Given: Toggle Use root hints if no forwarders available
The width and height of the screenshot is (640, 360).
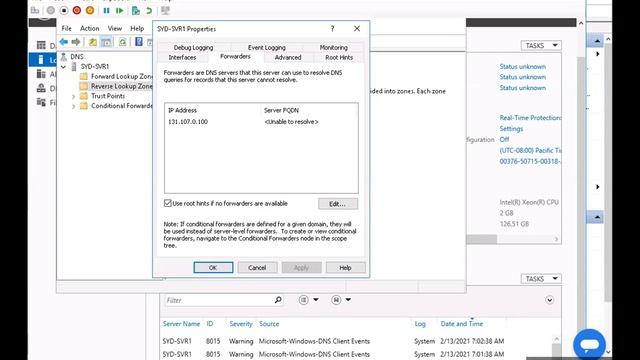Looking at the screenshot, I should coord(167,203).
